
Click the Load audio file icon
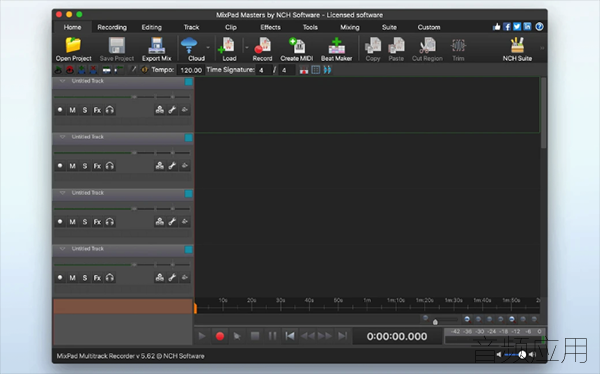(x=227, y=45)
